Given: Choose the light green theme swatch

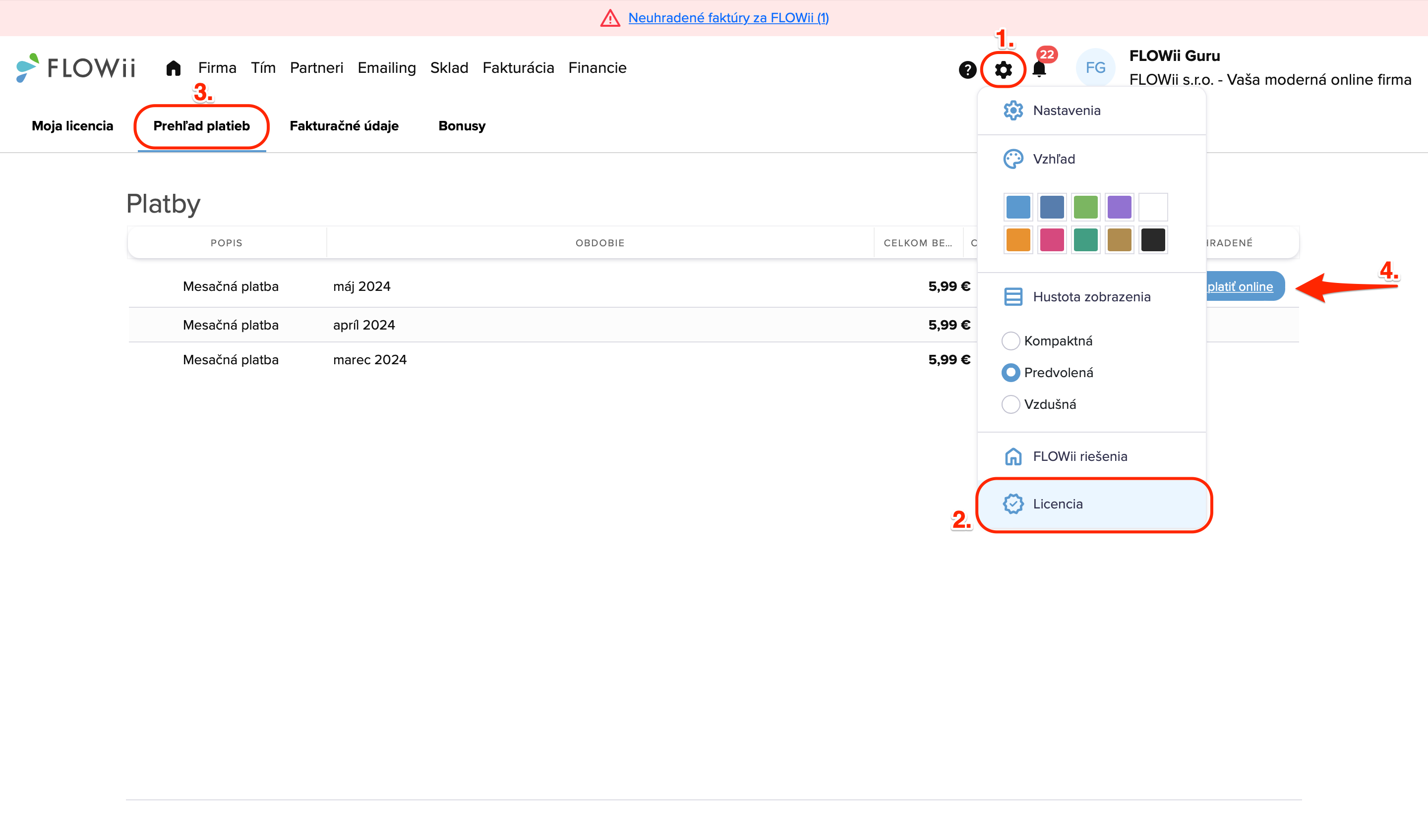Looking at the screenshot, I should 1085,207.
